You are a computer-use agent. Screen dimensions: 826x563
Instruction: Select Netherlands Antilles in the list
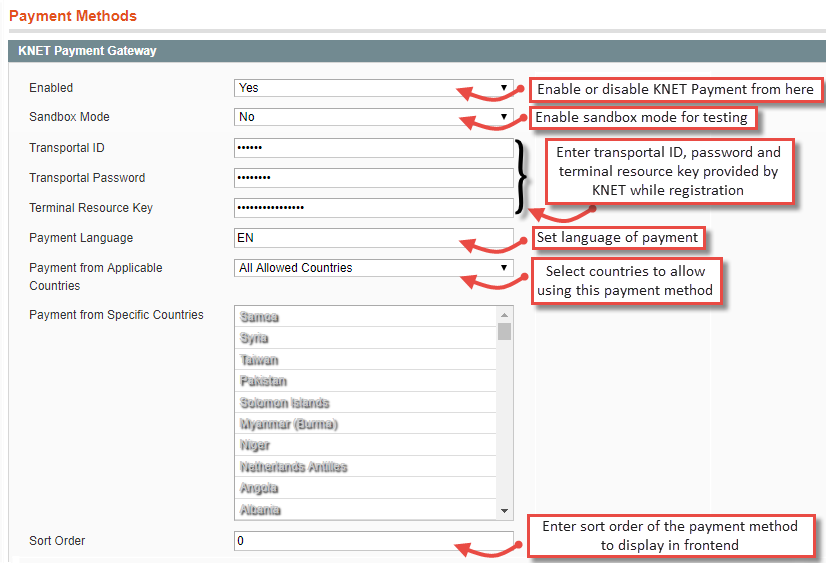tap(366, 467)
